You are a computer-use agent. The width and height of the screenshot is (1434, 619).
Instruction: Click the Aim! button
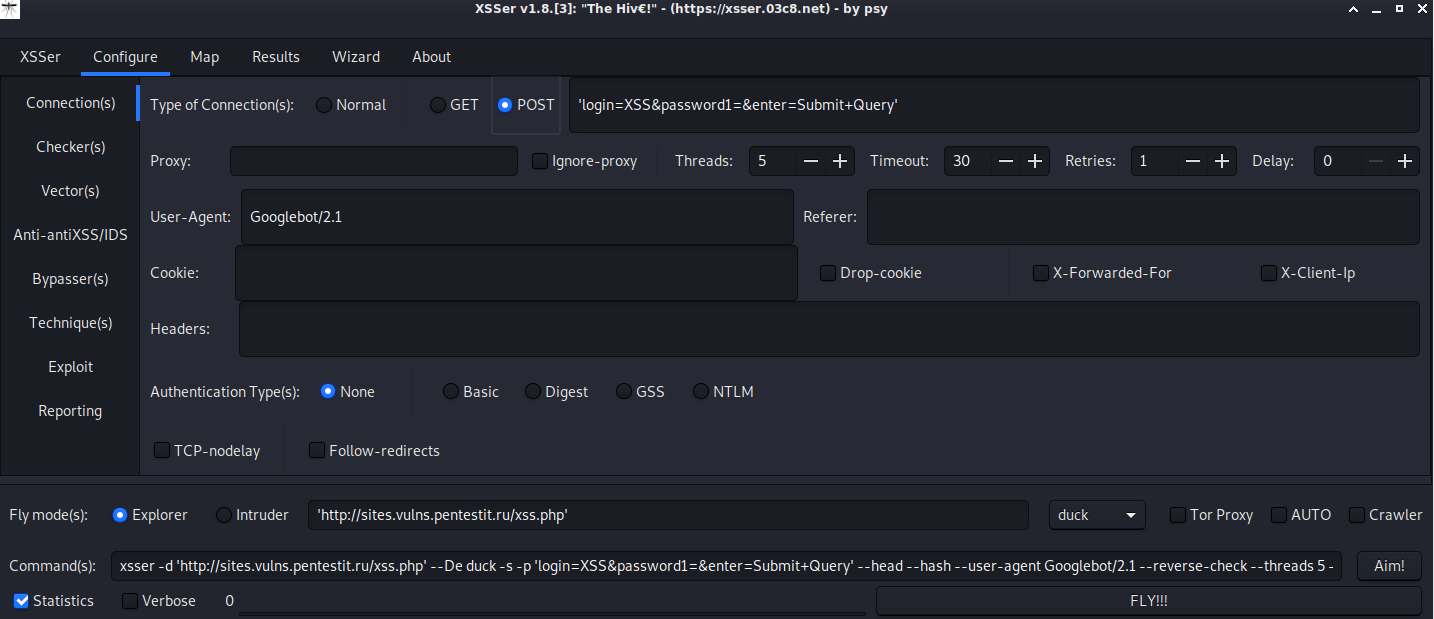click(x=1389, y=566)
